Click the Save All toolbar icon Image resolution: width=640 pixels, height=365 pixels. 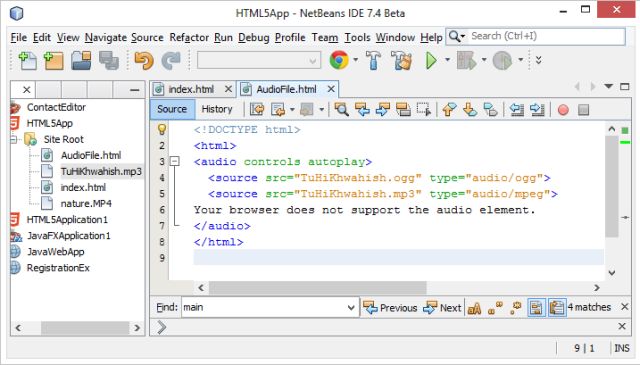[x=109, y=60]
